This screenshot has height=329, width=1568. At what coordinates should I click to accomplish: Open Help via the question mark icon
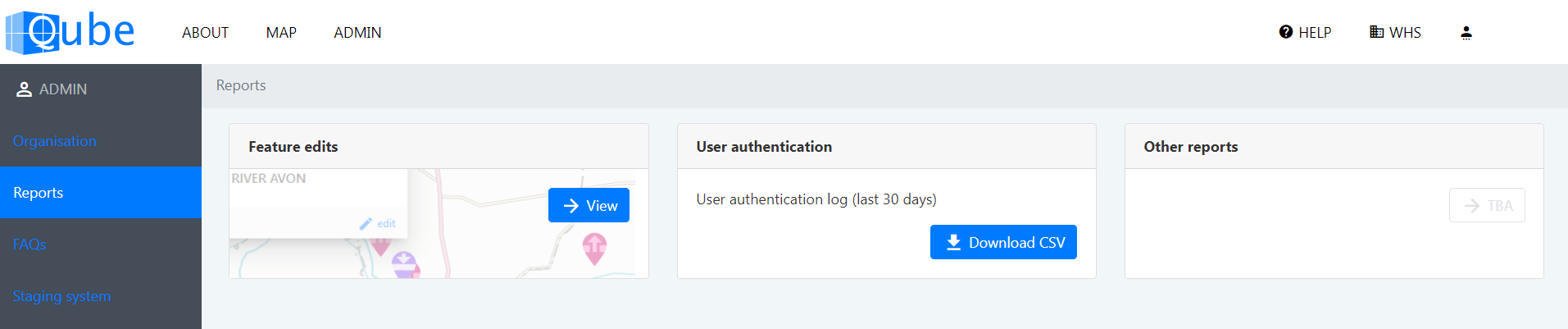click(x=1285, y=32)
